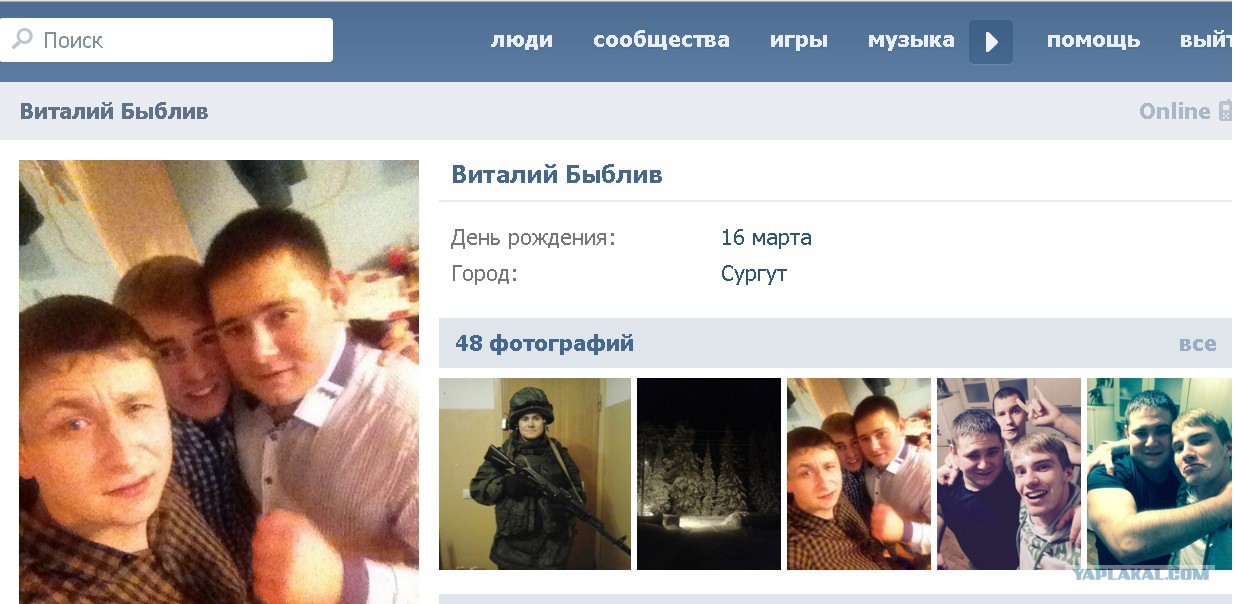
Task: Click the 16 марта birthday link
Action: point(766,238)
